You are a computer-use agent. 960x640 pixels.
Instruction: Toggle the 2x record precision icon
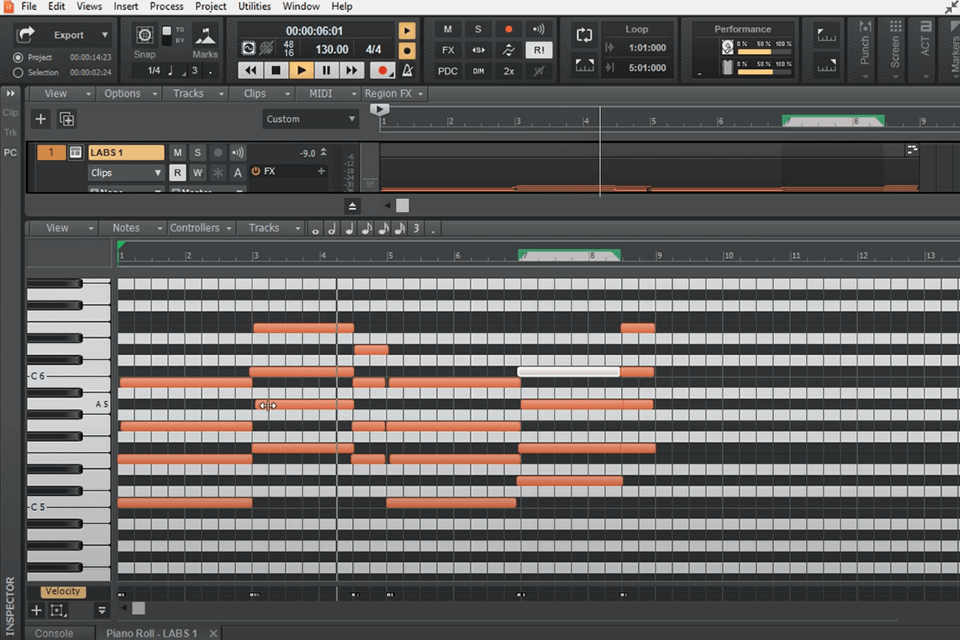tap(508, 71)
